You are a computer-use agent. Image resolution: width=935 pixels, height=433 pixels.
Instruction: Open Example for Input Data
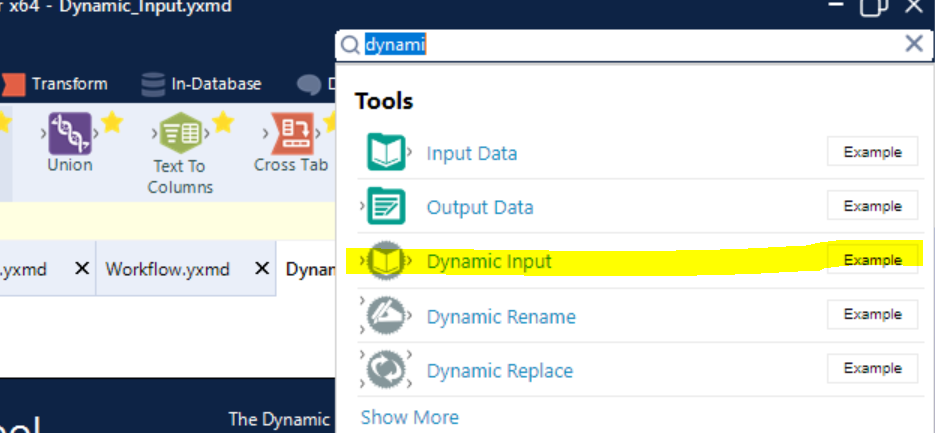872,152
